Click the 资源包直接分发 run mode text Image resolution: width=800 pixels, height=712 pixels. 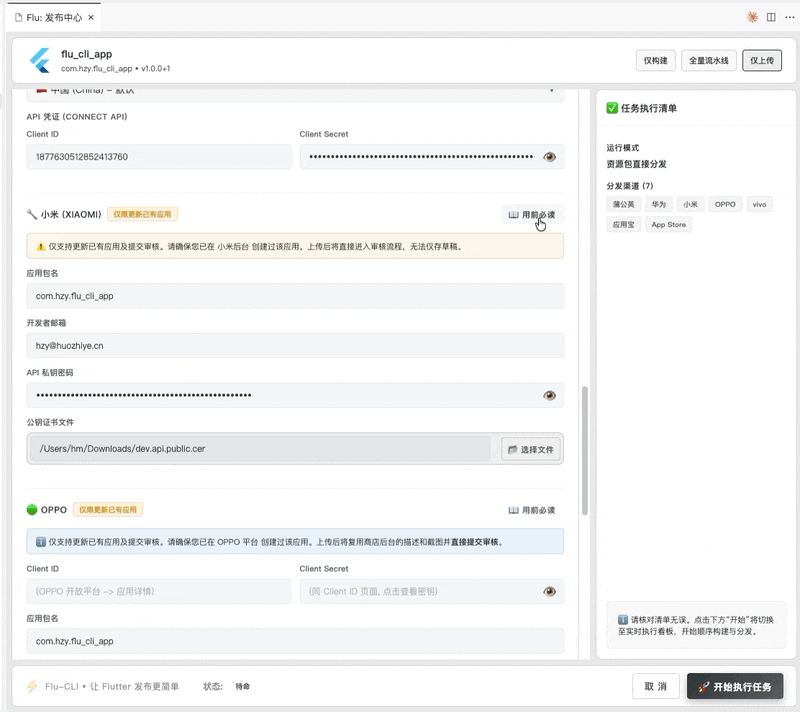636,164
